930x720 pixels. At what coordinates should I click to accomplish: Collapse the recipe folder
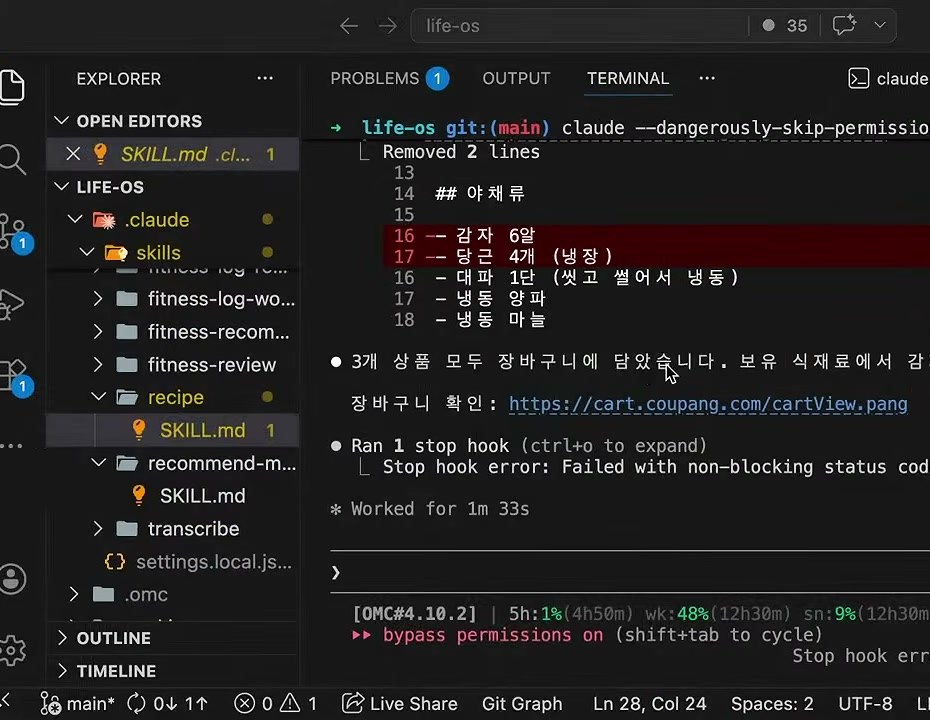[98, 397]
